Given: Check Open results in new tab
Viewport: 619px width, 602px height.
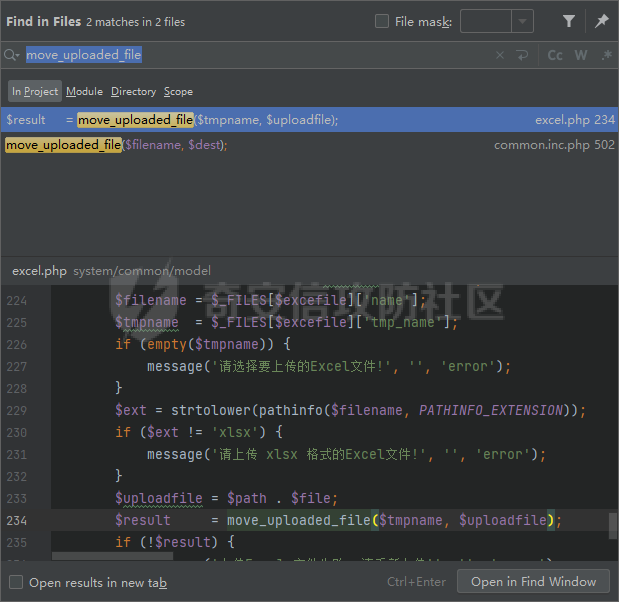Looking at the screenshot, I should pos(16,582).
